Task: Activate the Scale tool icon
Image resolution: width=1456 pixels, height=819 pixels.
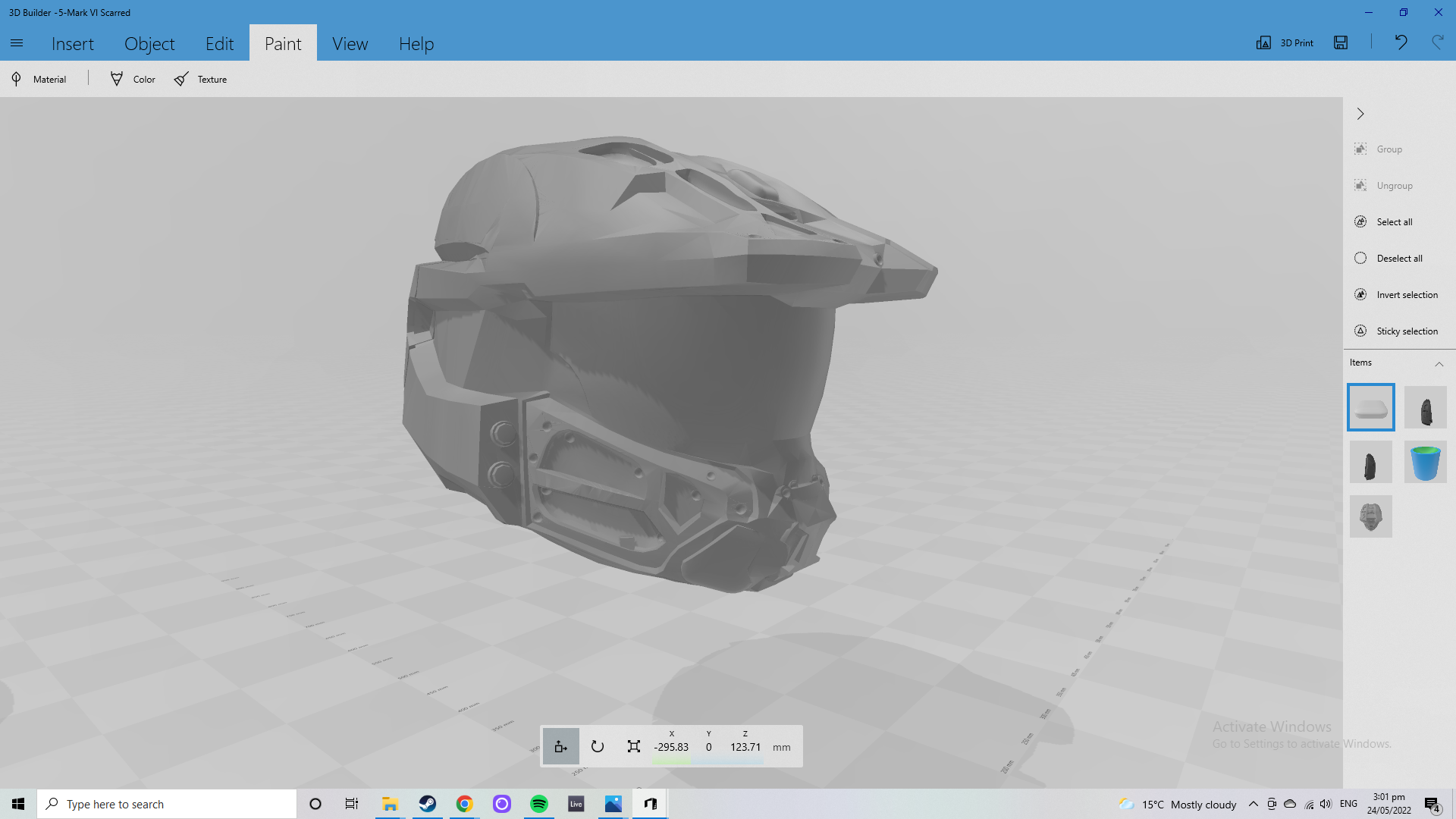Action: click(x=634, y=746)
